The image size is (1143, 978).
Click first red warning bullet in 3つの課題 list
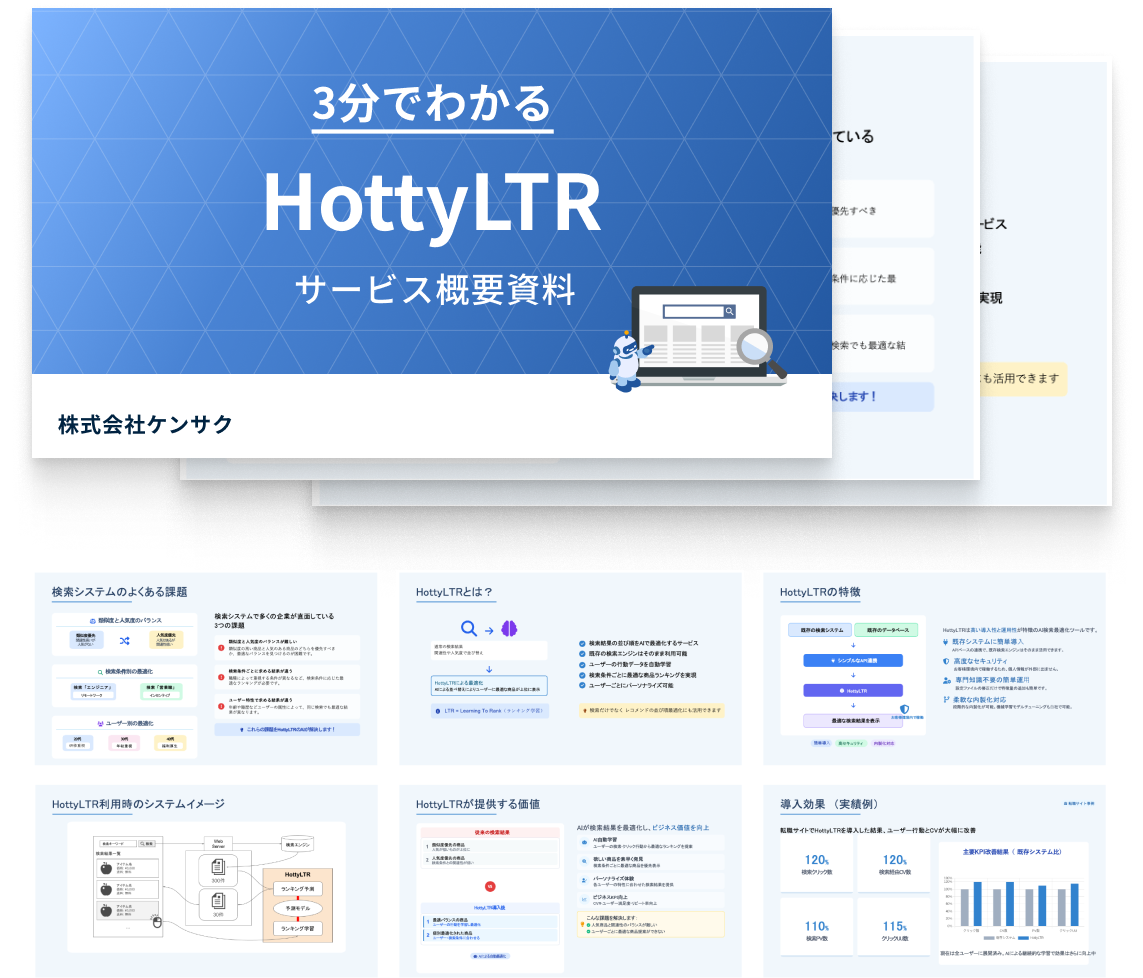(x=221, y=648)
